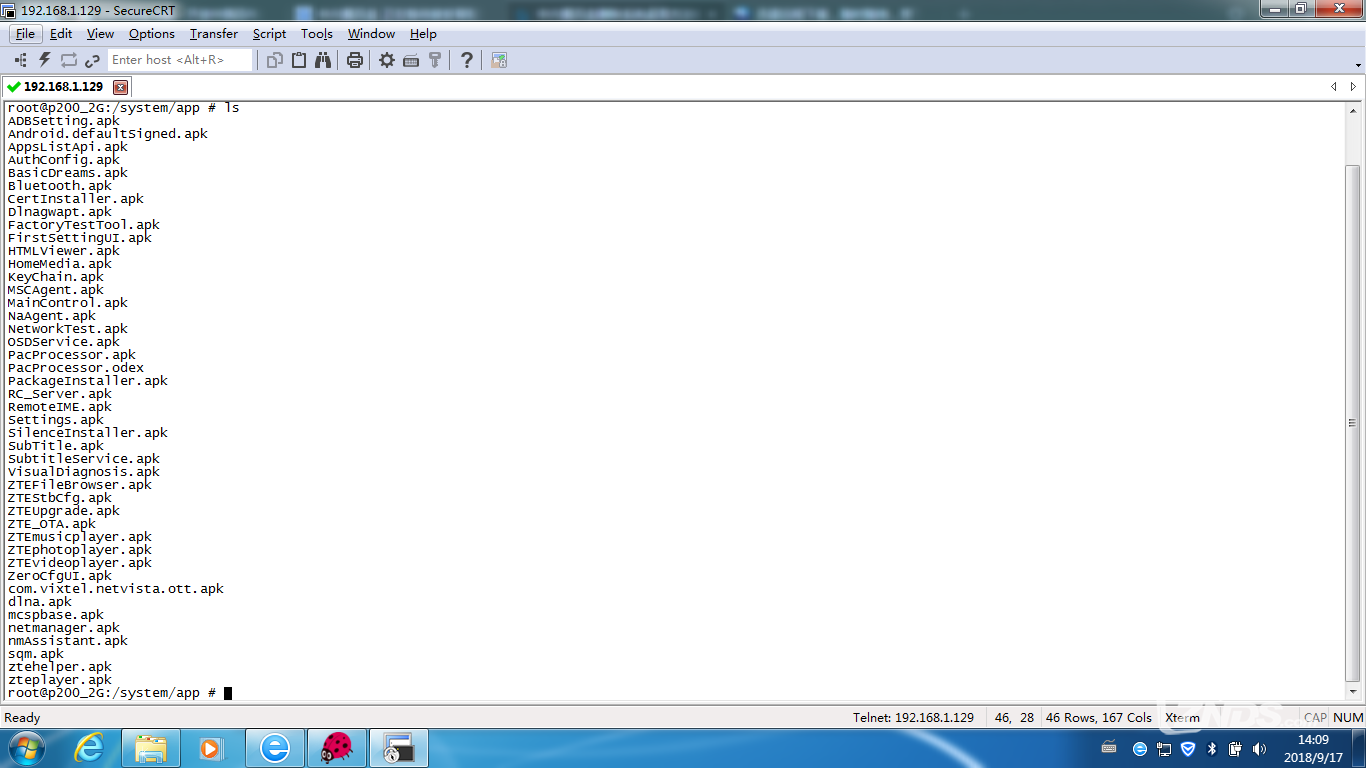Open the media player taskbar icon

[212, 748]
